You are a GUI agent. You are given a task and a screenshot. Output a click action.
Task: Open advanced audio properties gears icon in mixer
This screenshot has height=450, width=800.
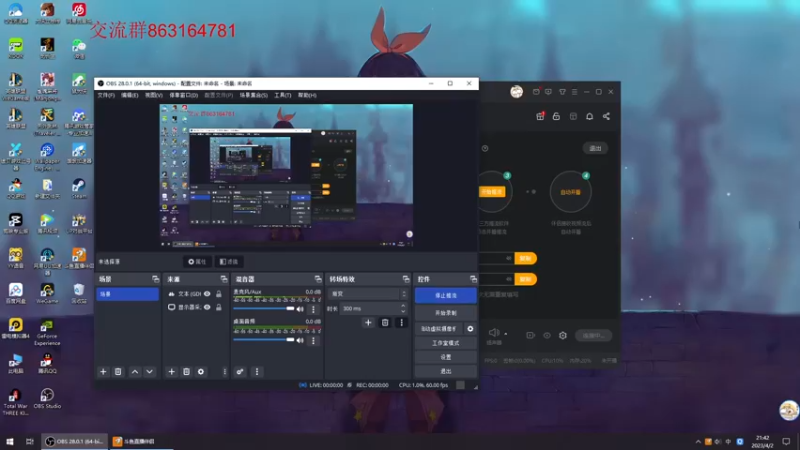(x=240, y=372)
